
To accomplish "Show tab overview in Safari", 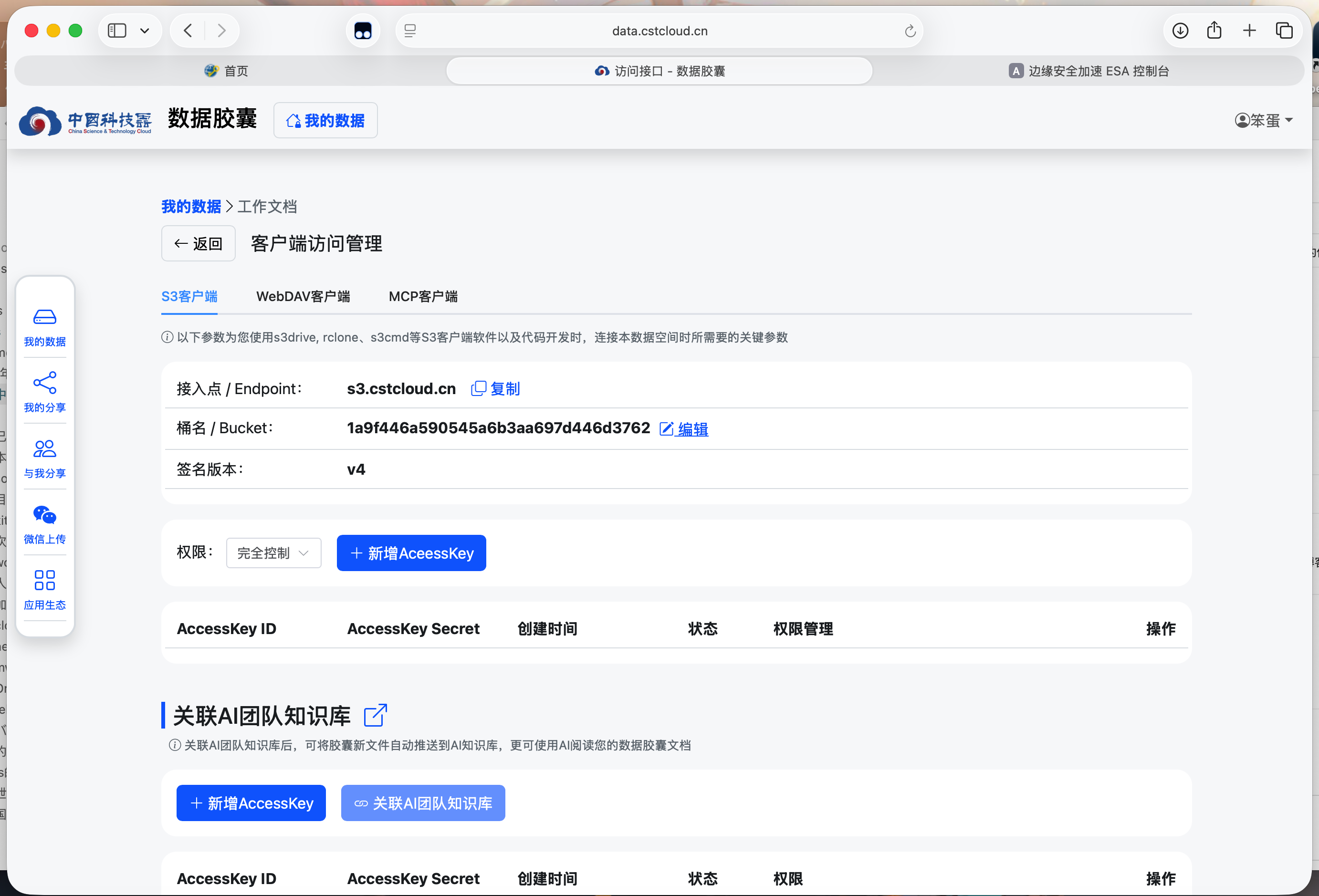I will [x=1284, y=31].
